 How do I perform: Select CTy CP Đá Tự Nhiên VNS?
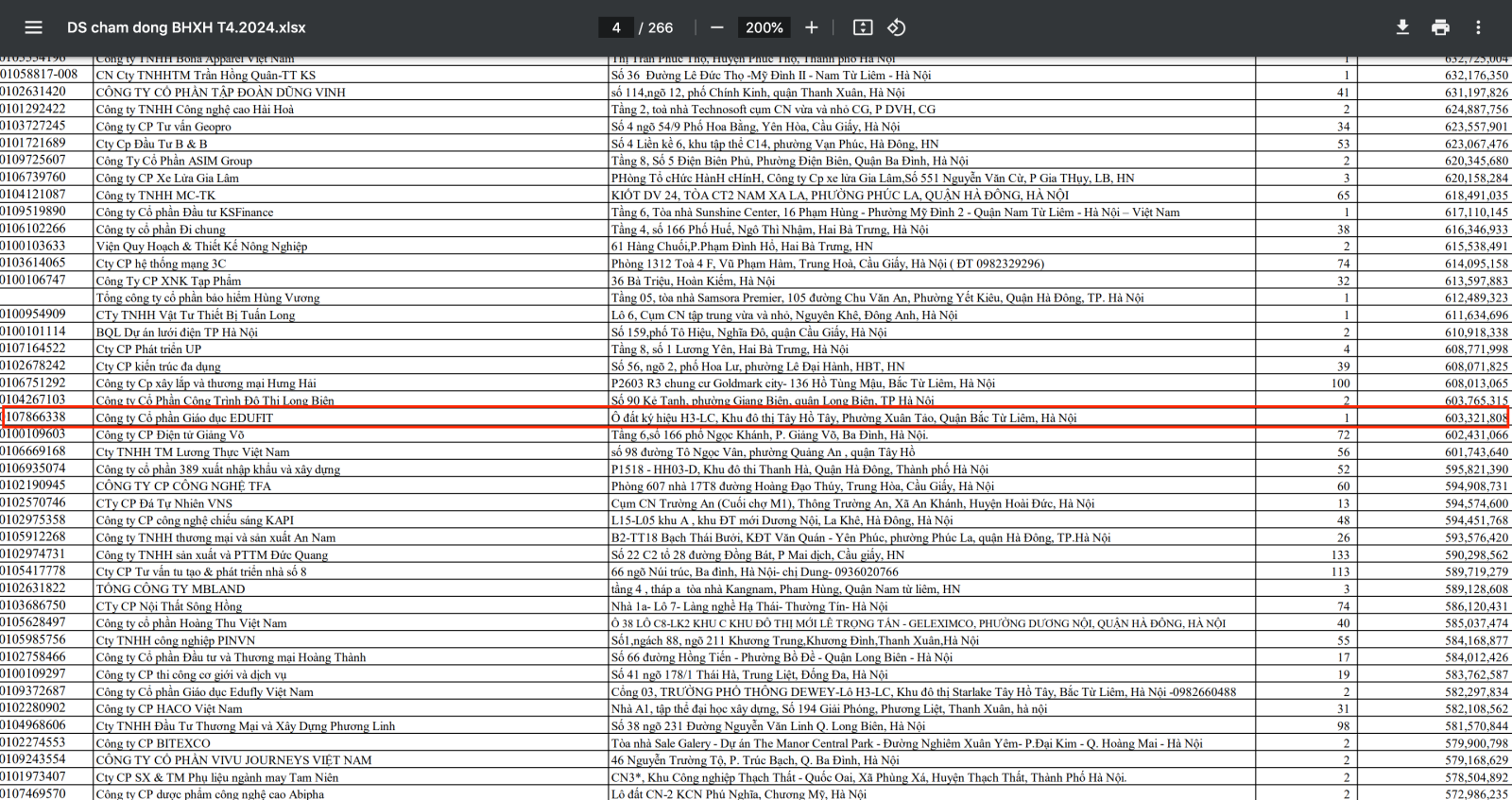pos(164,503)
